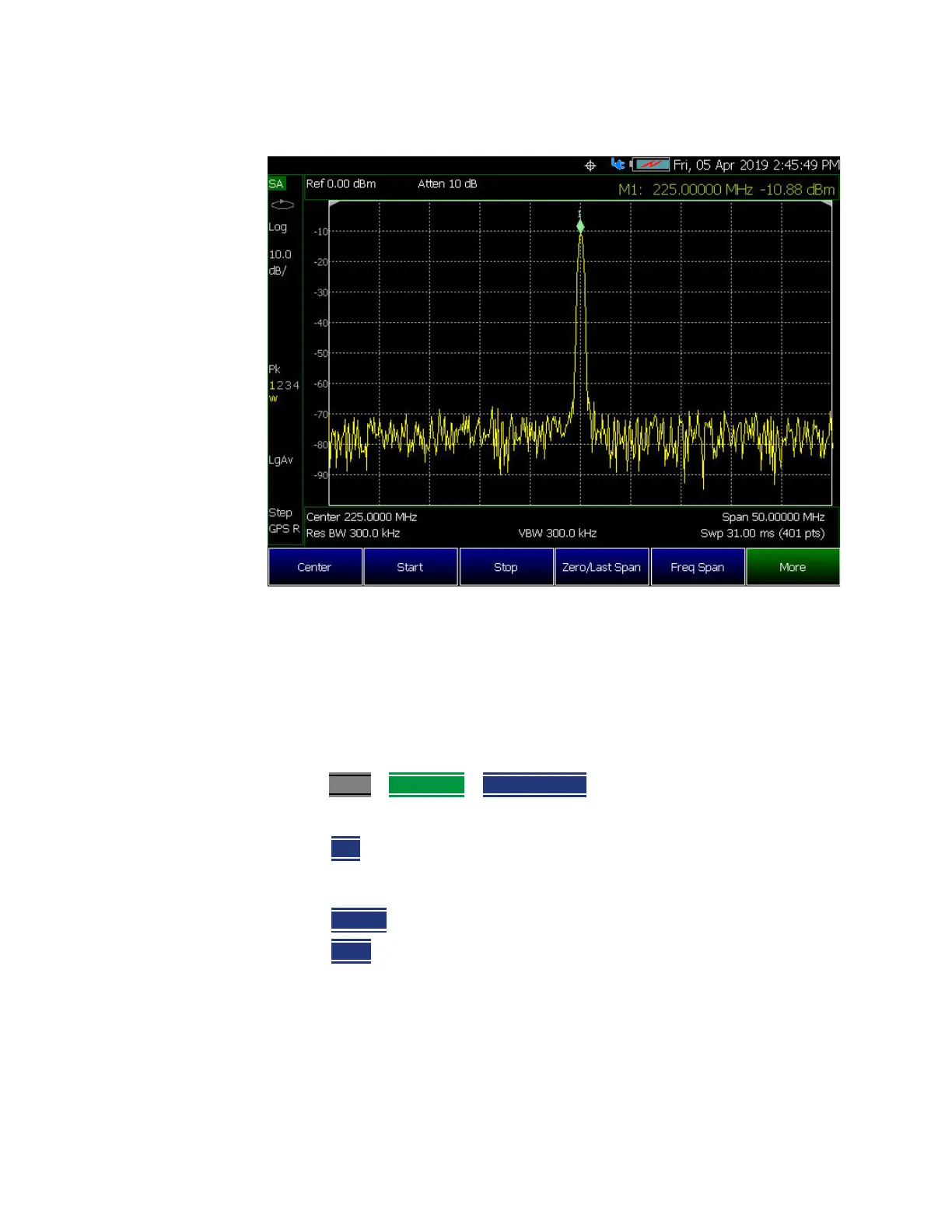Screen dimensions: 952x1232
Task: Click the M1 marker readout 225.00000 MHz
Action: pyautogui.click(x=726, y=189)
